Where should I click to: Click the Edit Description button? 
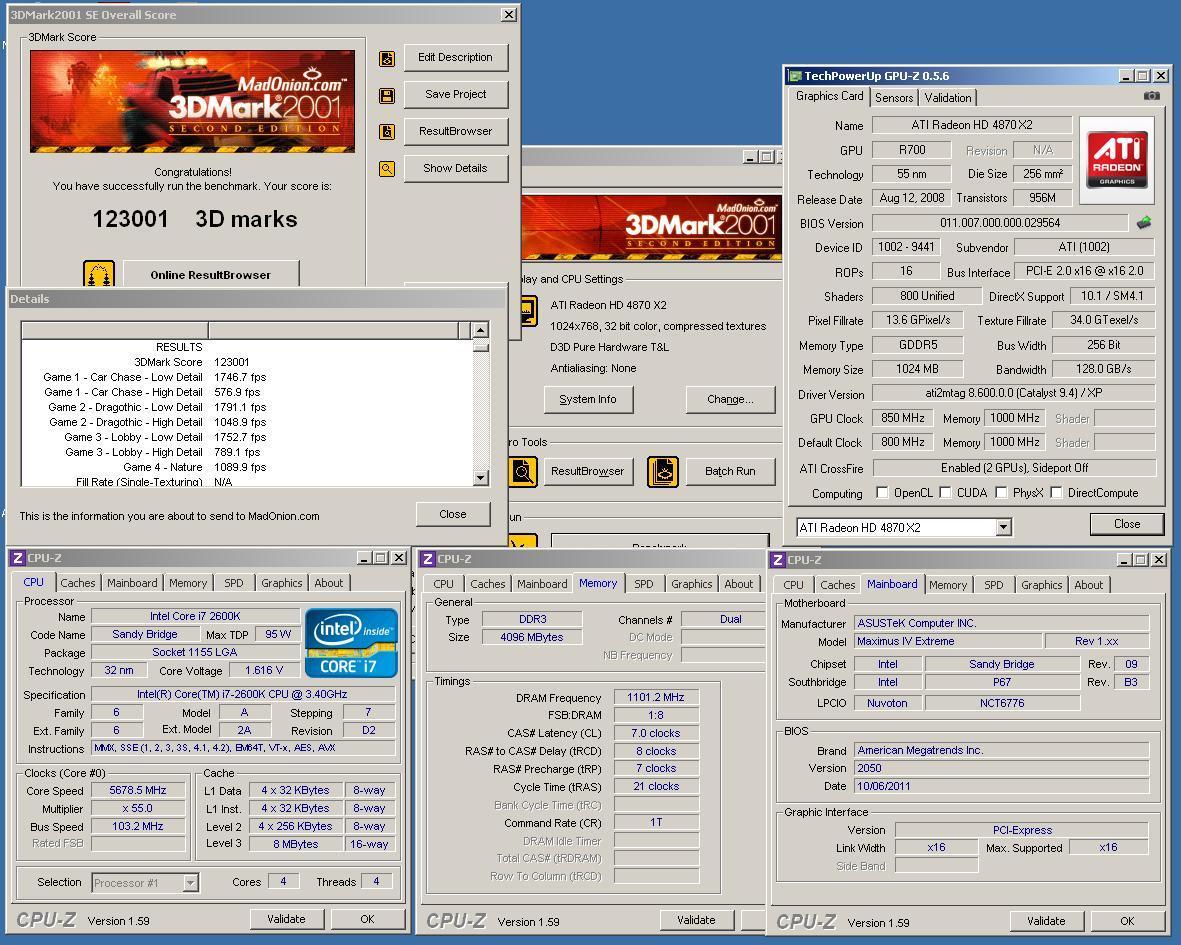(456, 57)
